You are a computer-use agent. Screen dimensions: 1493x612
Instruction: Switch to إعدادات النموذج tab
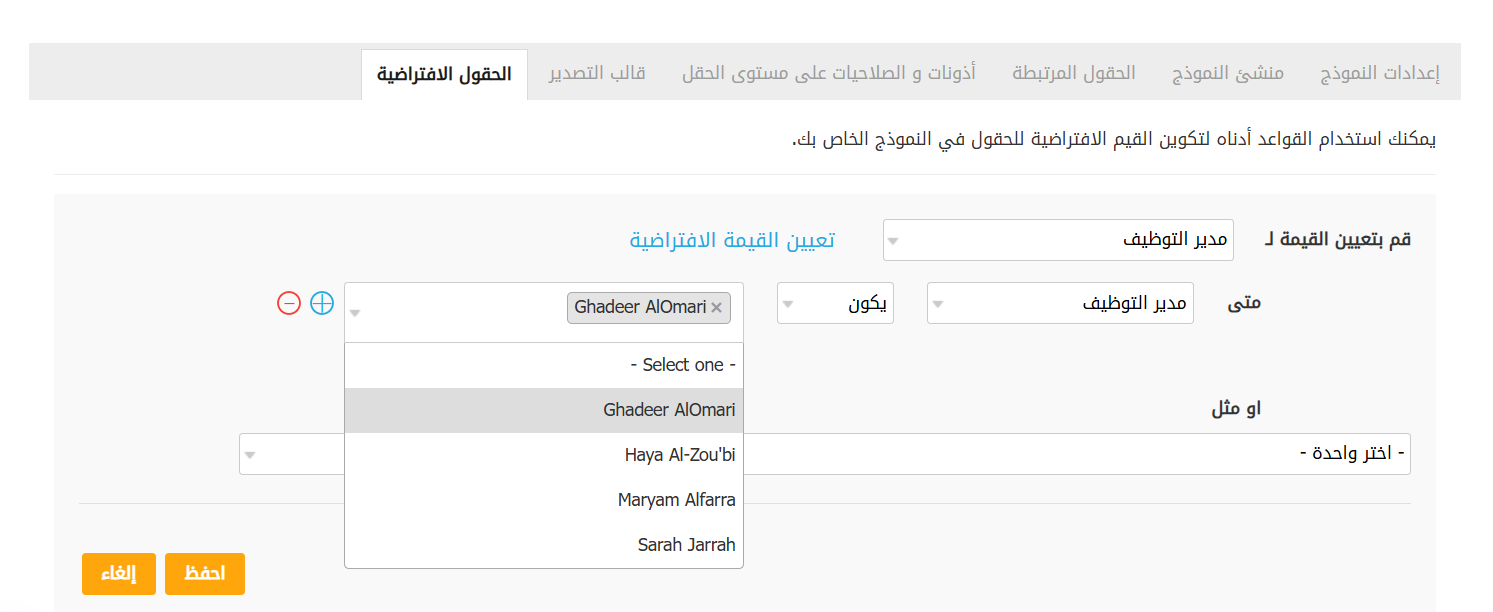(x=1379, y=73)
